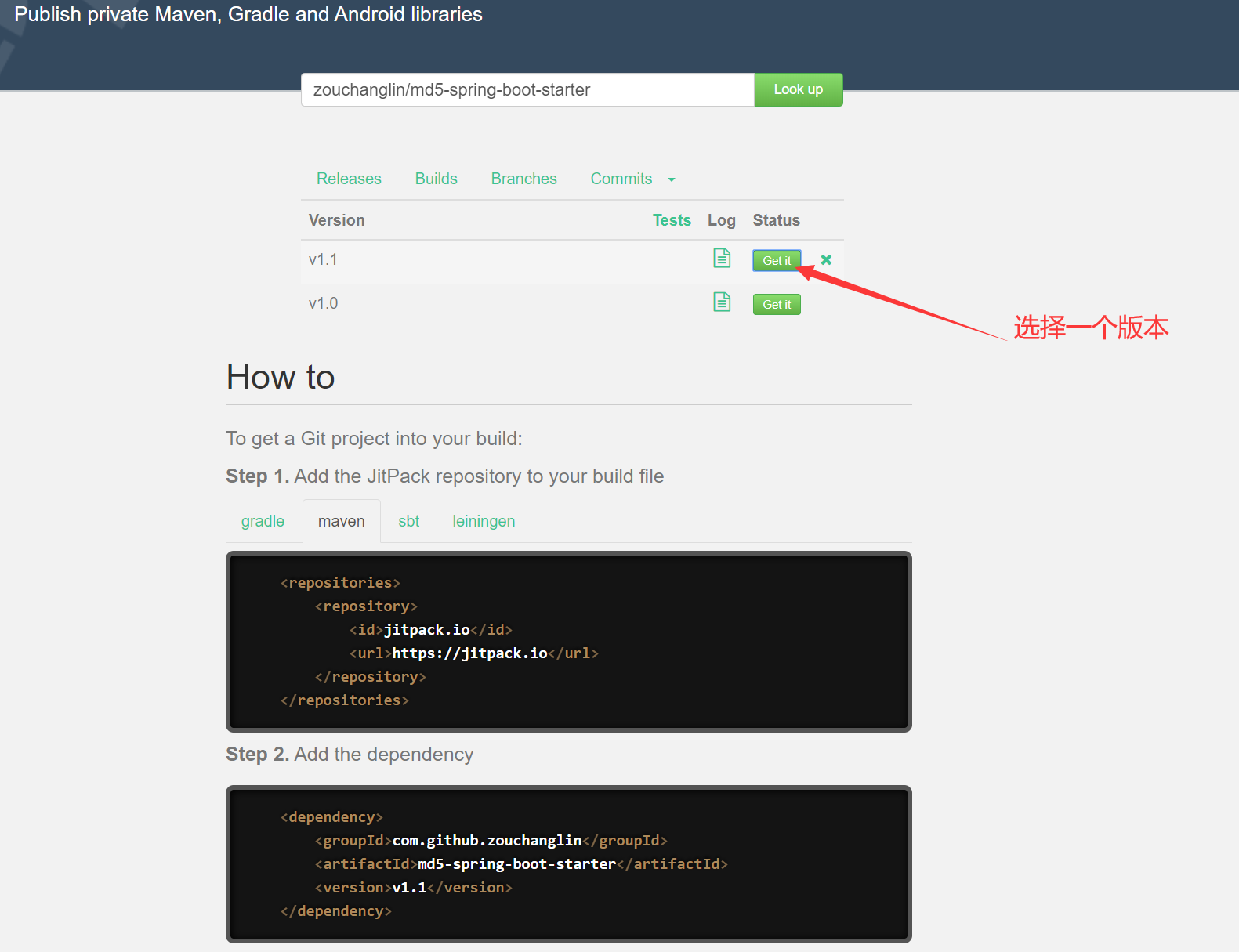Show the Commits tab

pyautogui.click(x=621, y=179)
